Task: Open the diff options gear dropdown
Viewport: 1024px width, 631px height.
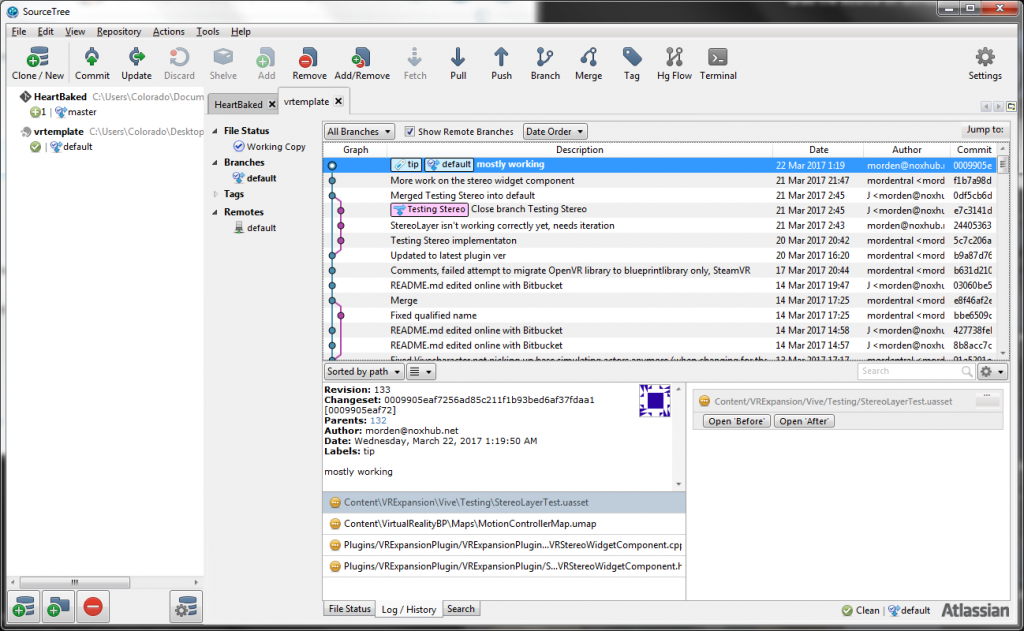Action: [992, 372]
